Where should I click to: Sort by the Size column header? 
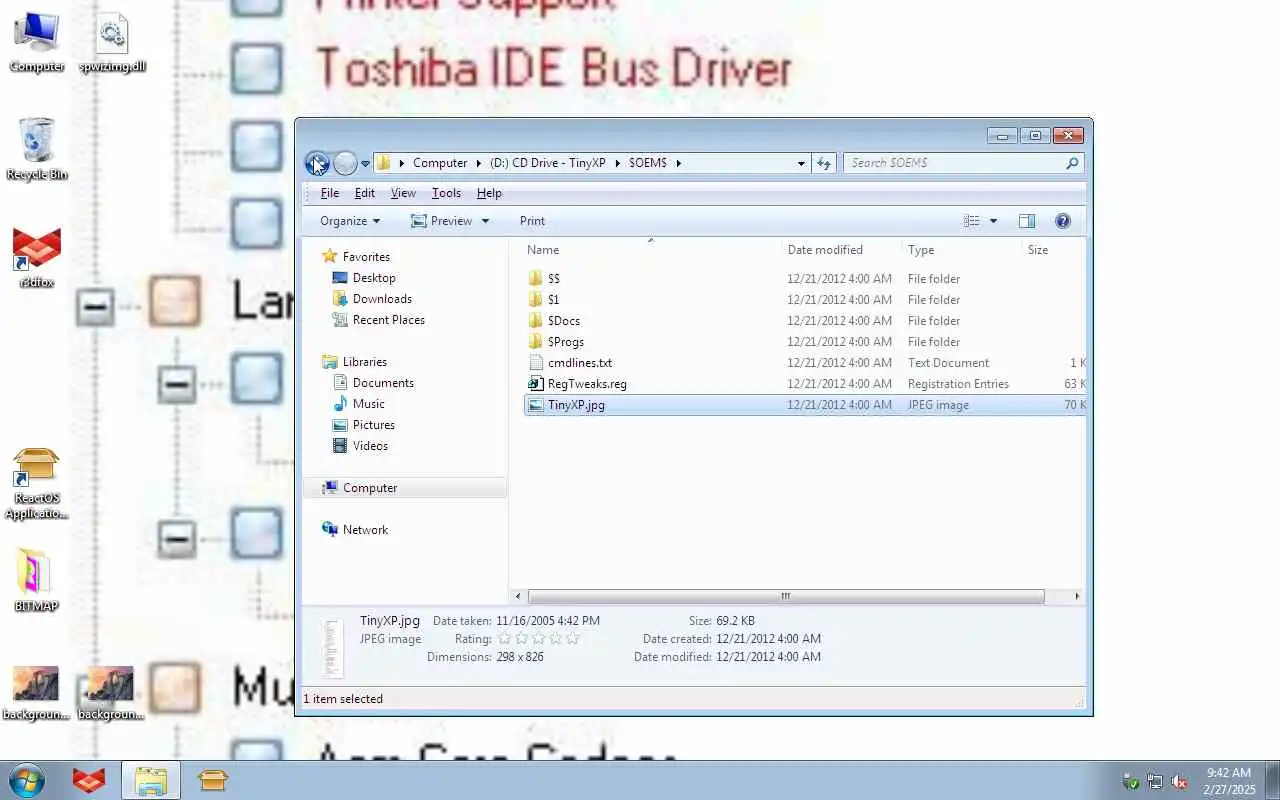(x=1053, y=250)
